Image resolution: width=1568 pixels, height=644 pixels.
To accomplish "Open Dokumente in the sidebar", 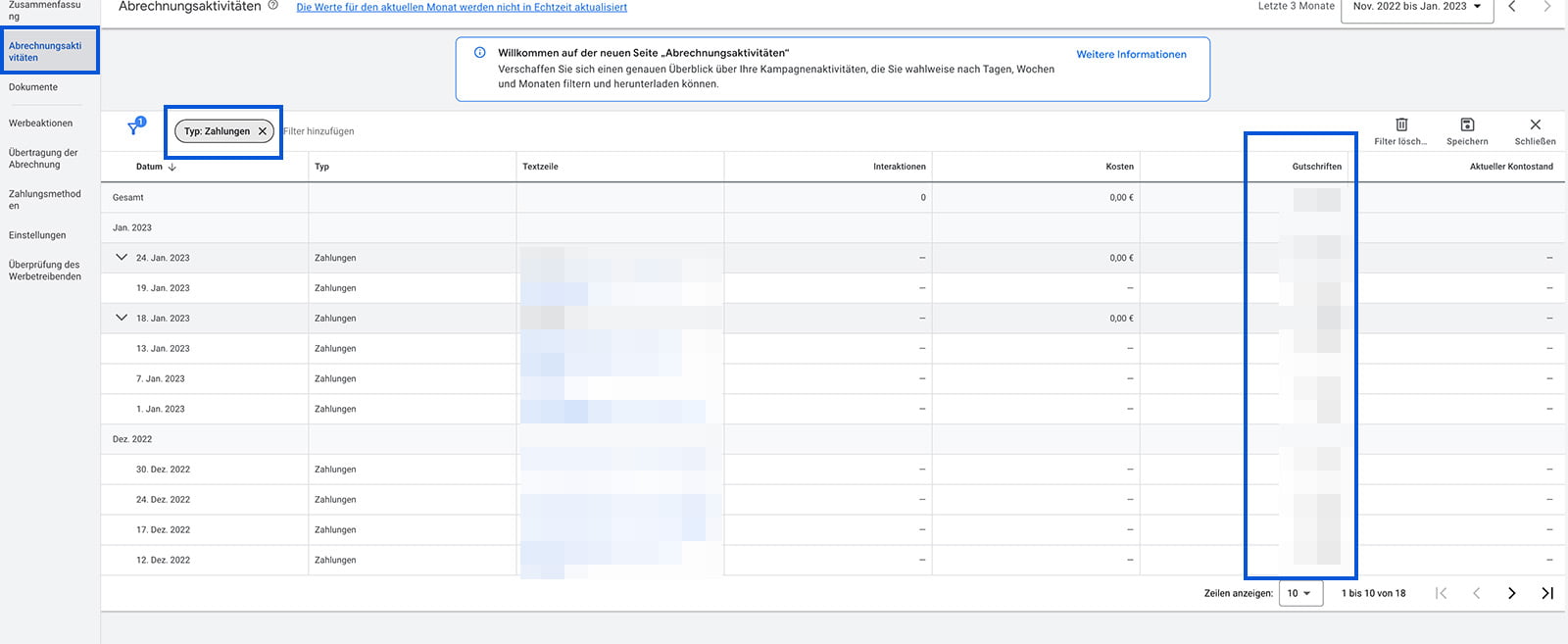I will (x=33, y=87).
